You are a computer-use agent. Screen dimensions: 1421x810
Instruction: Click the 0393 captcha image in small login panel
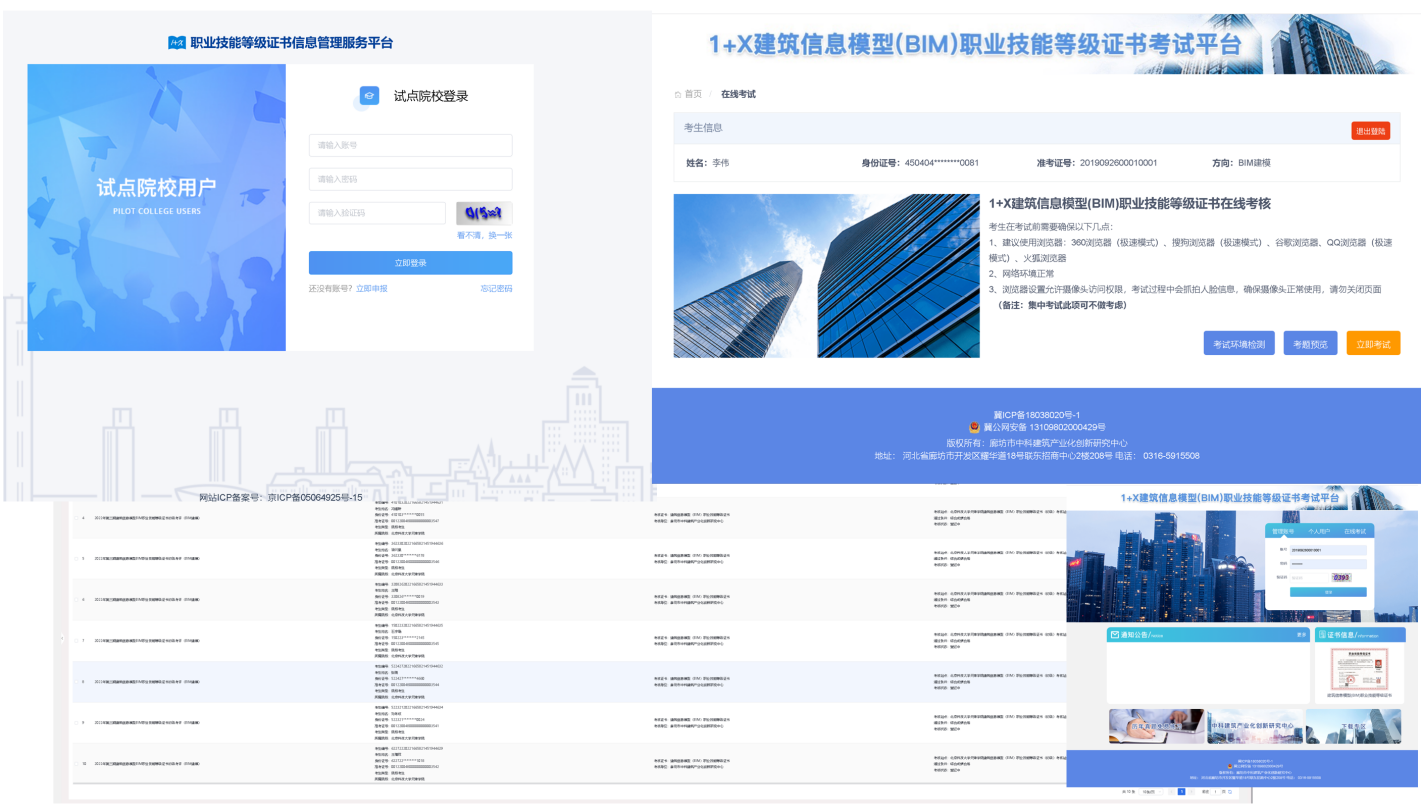(x=1340, y=577)
